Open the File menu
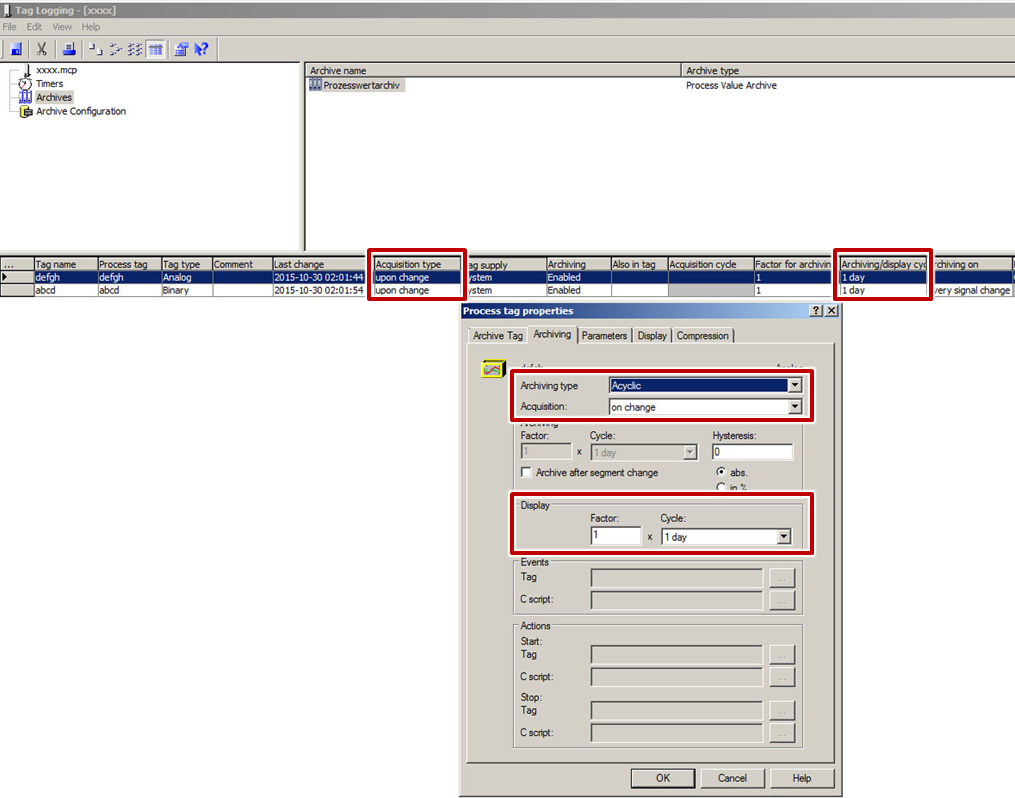The width and height of the screenshot is (1015, 798). (x=10, y=27)
